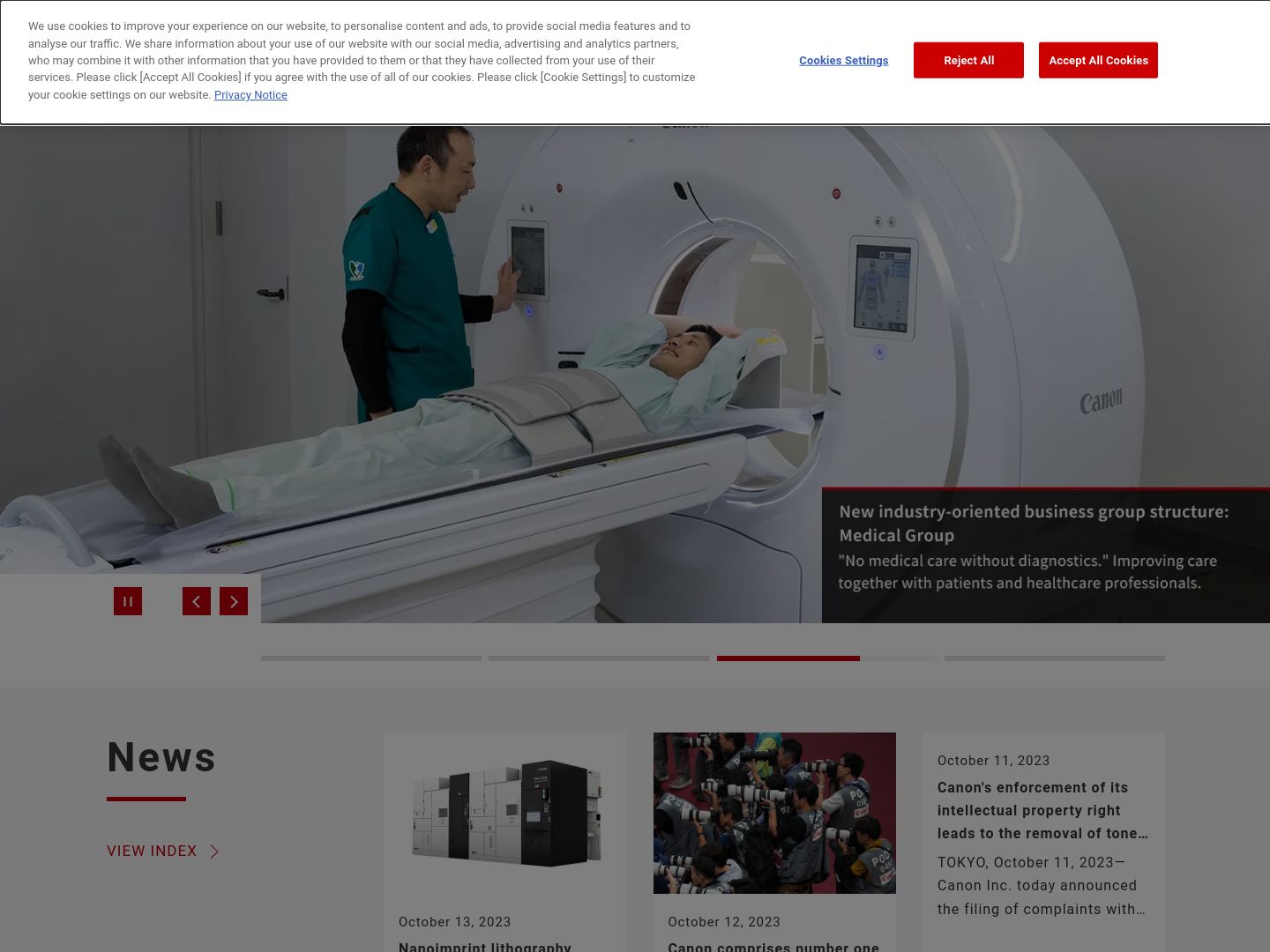Select the active third slide indicator
The image size is (1270, 952).
pyautogui.click(x=826, y=658)
